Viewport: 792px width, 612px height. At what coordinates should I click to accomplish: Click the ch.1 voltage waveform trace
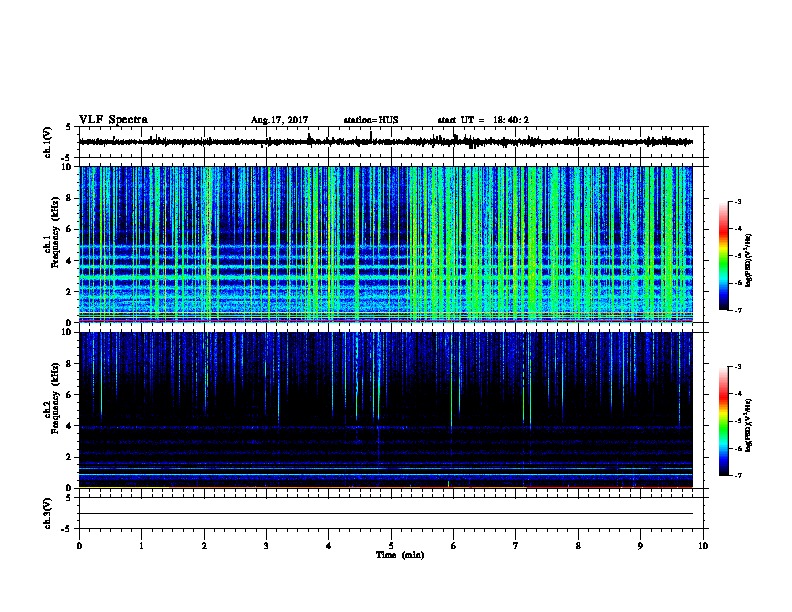[385, 142]
